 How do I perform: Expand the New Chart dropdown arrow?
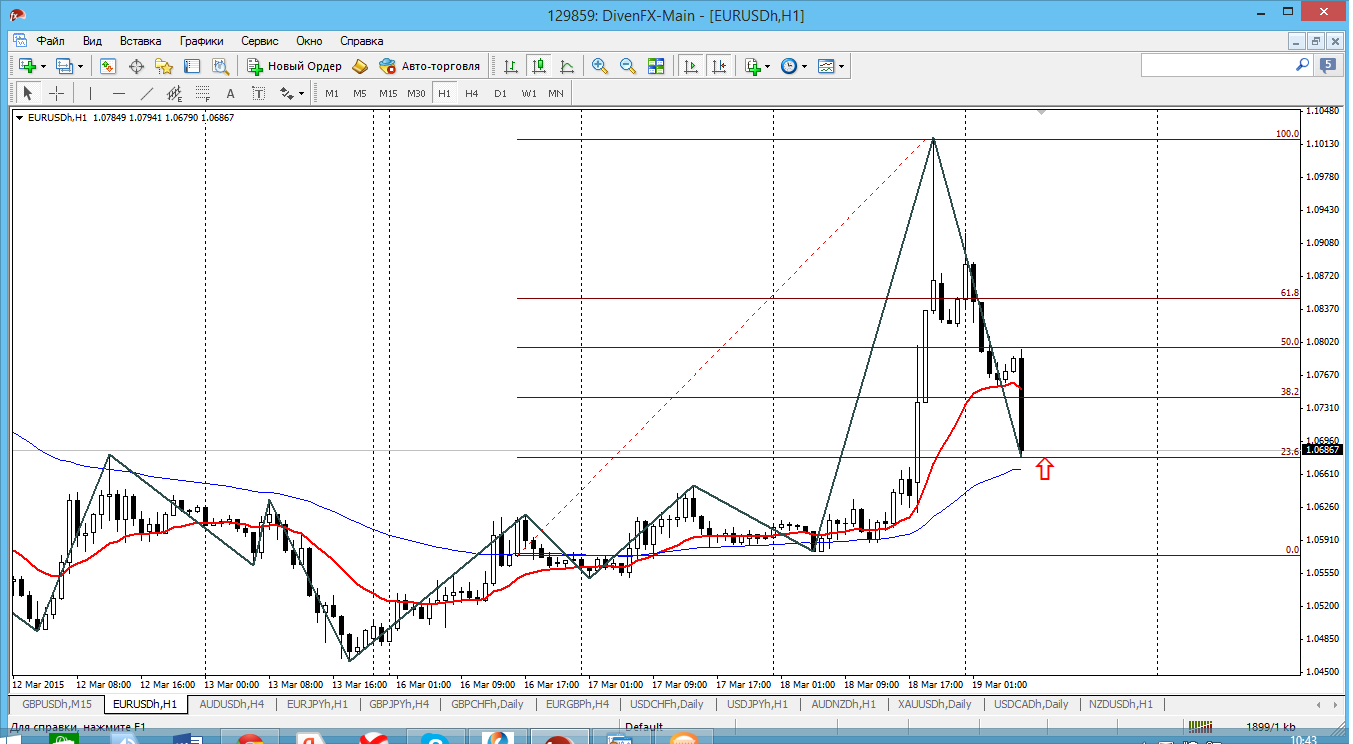(x=43, y=66)
